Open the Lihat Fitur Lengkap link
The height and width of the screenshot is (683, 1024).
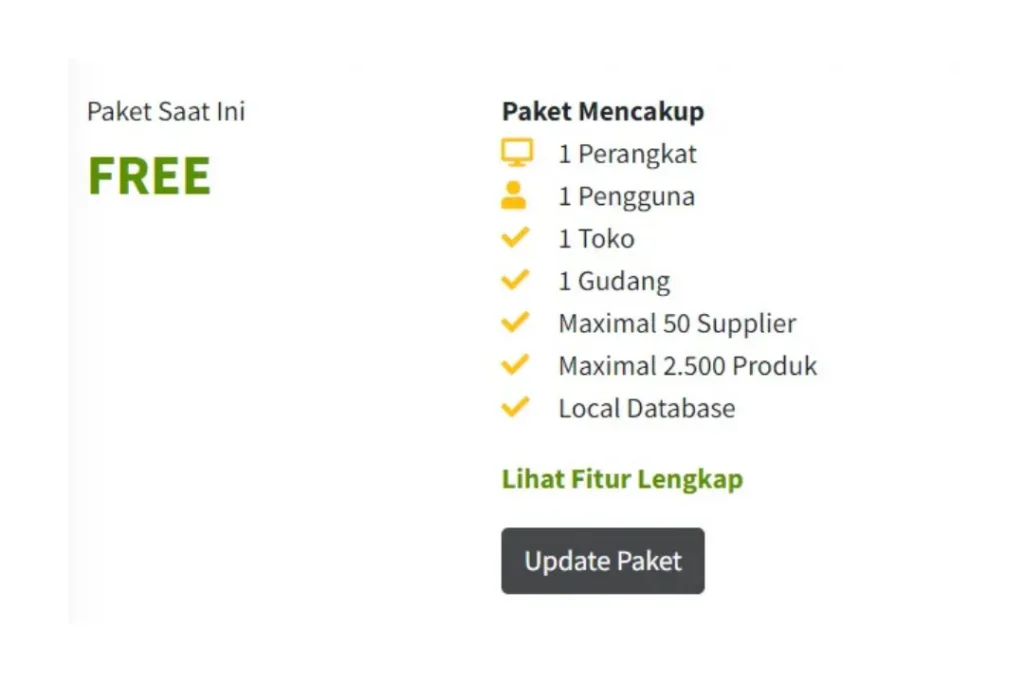click(x=622, y=479)
